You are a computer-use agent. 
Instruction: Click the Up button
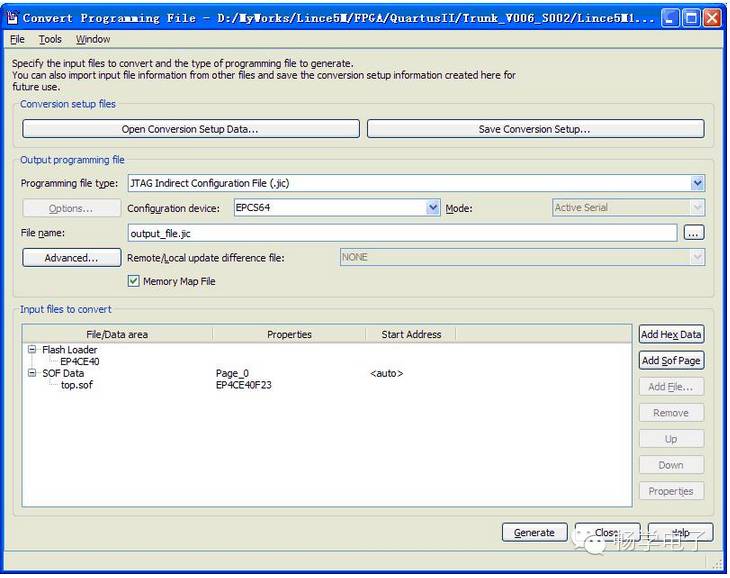[671, 438]
